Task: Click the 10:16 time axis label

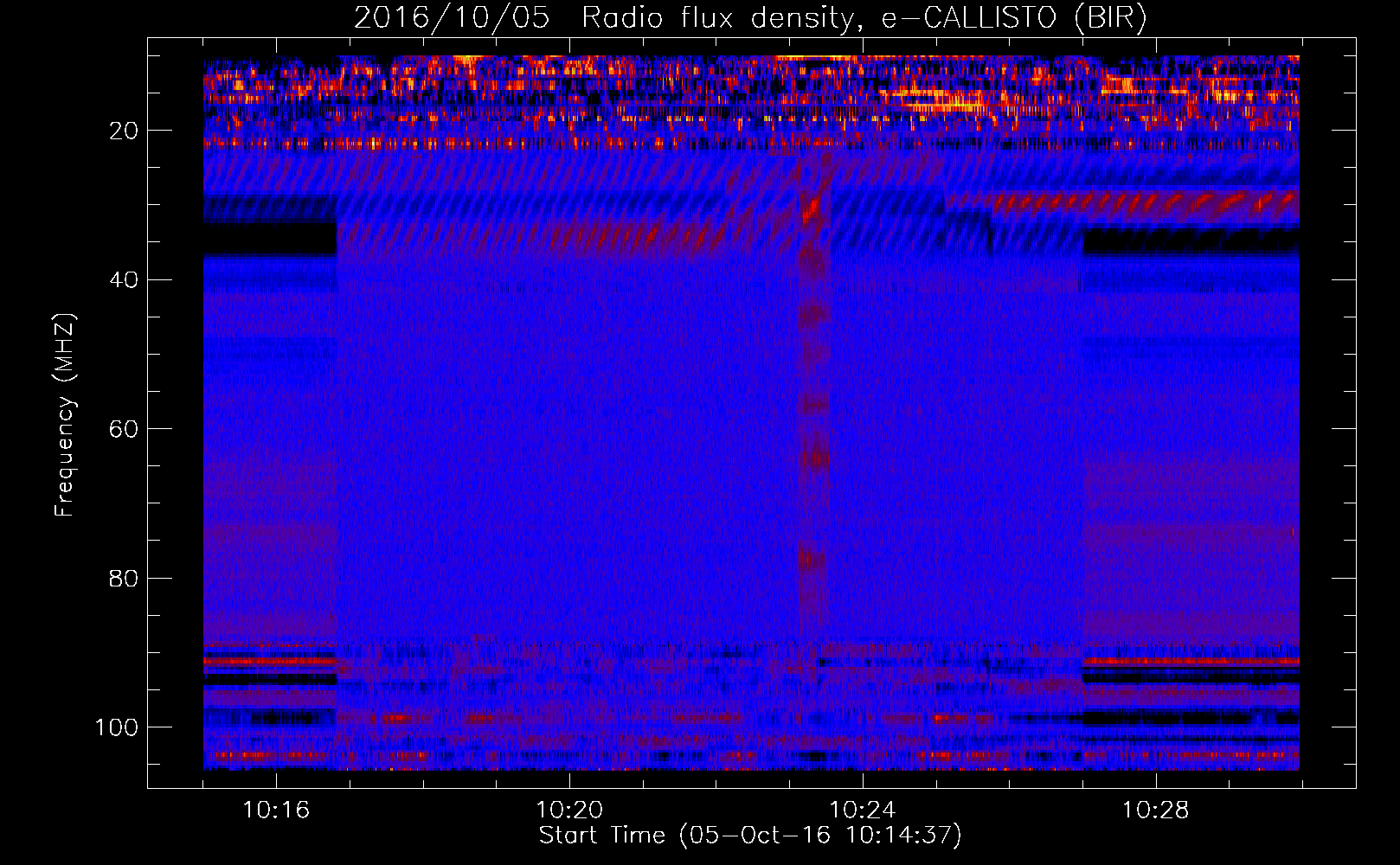Action: (x=276, y=811)
